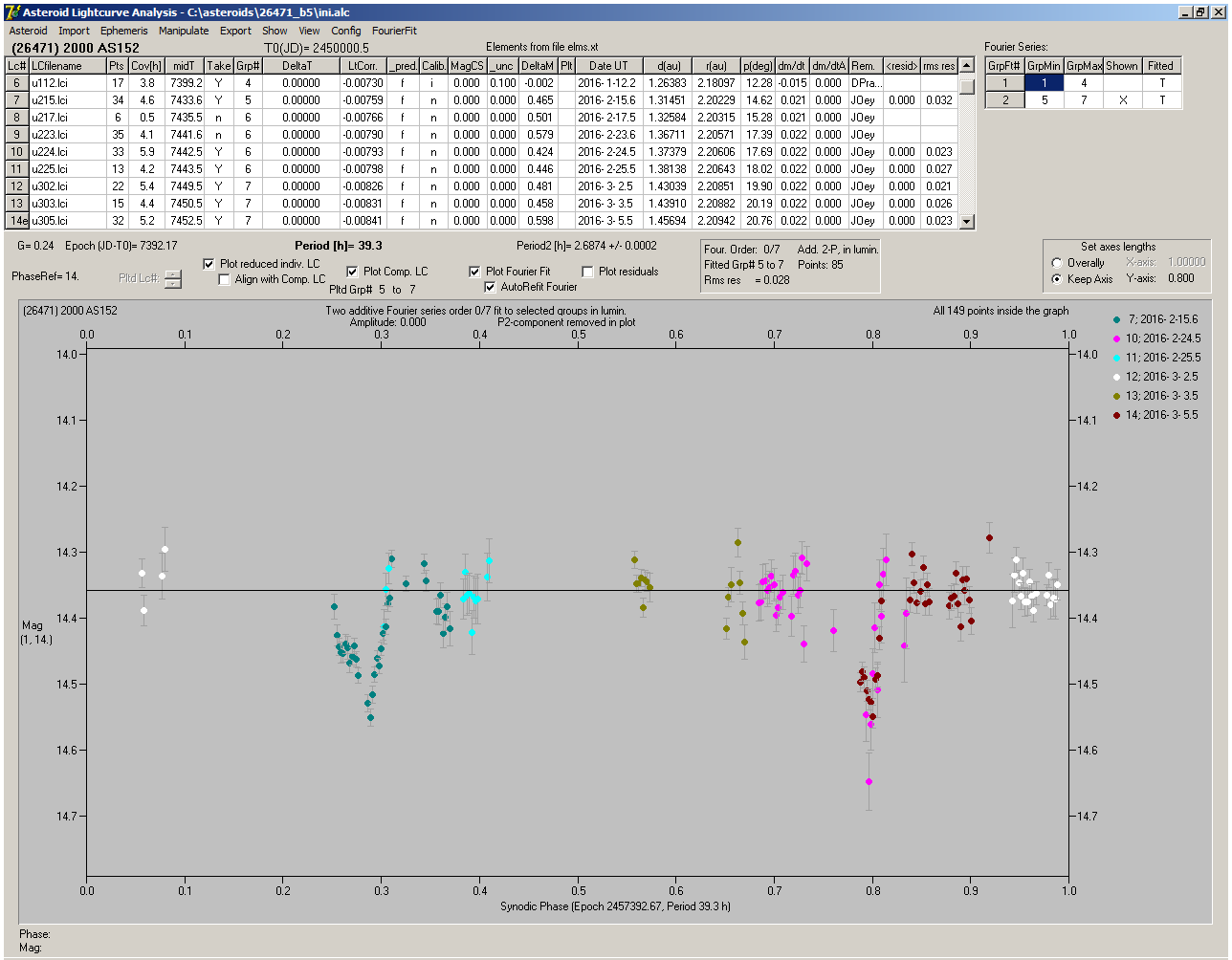Image resolution: width=1232 pixels, height=960 pixels.
Task: Open the FourierFit menu
Action: pyautogui.click(x=394, y=31)
